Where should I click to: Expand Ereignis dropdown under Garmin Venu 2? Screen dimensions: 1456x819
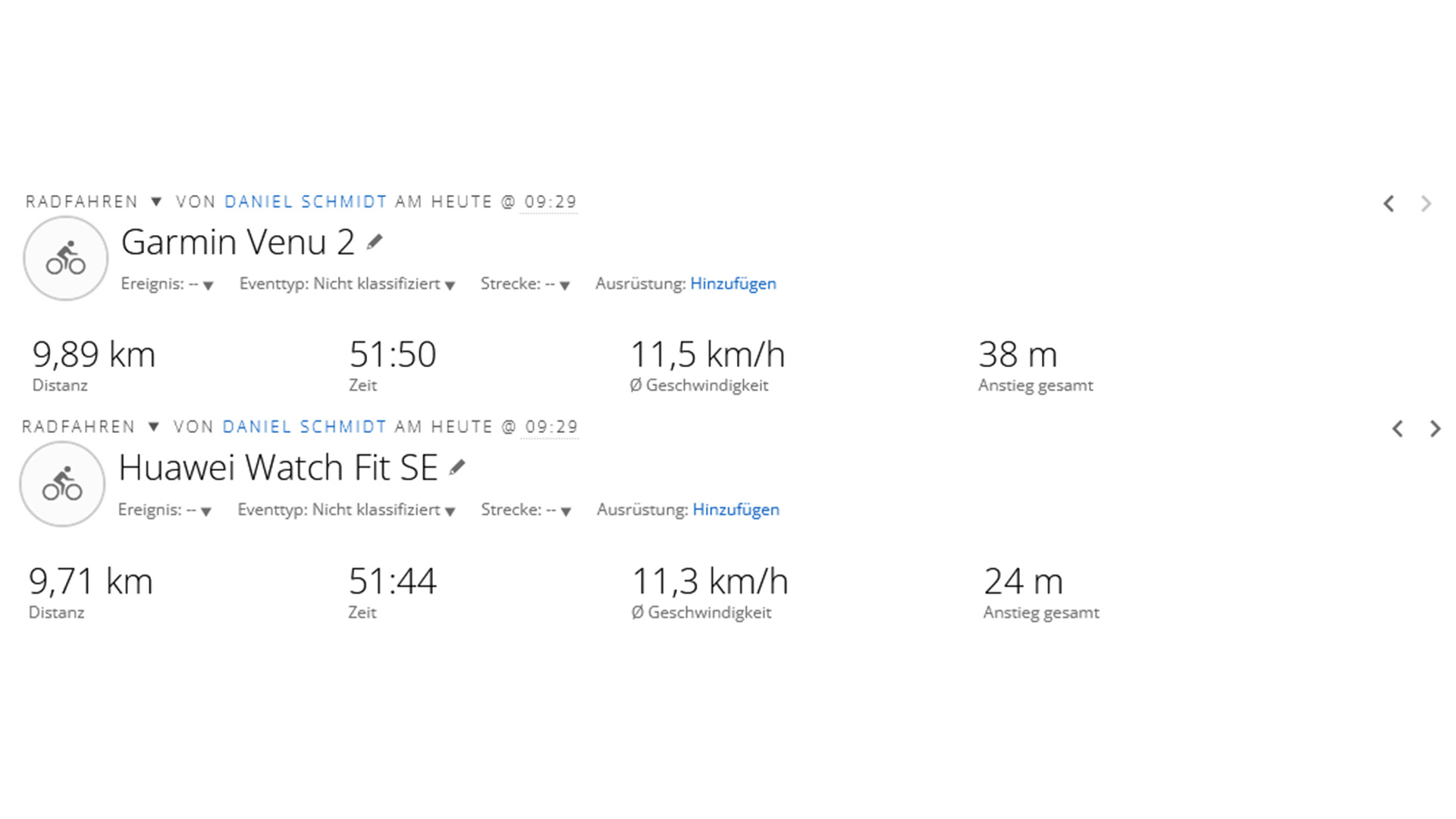208,285
